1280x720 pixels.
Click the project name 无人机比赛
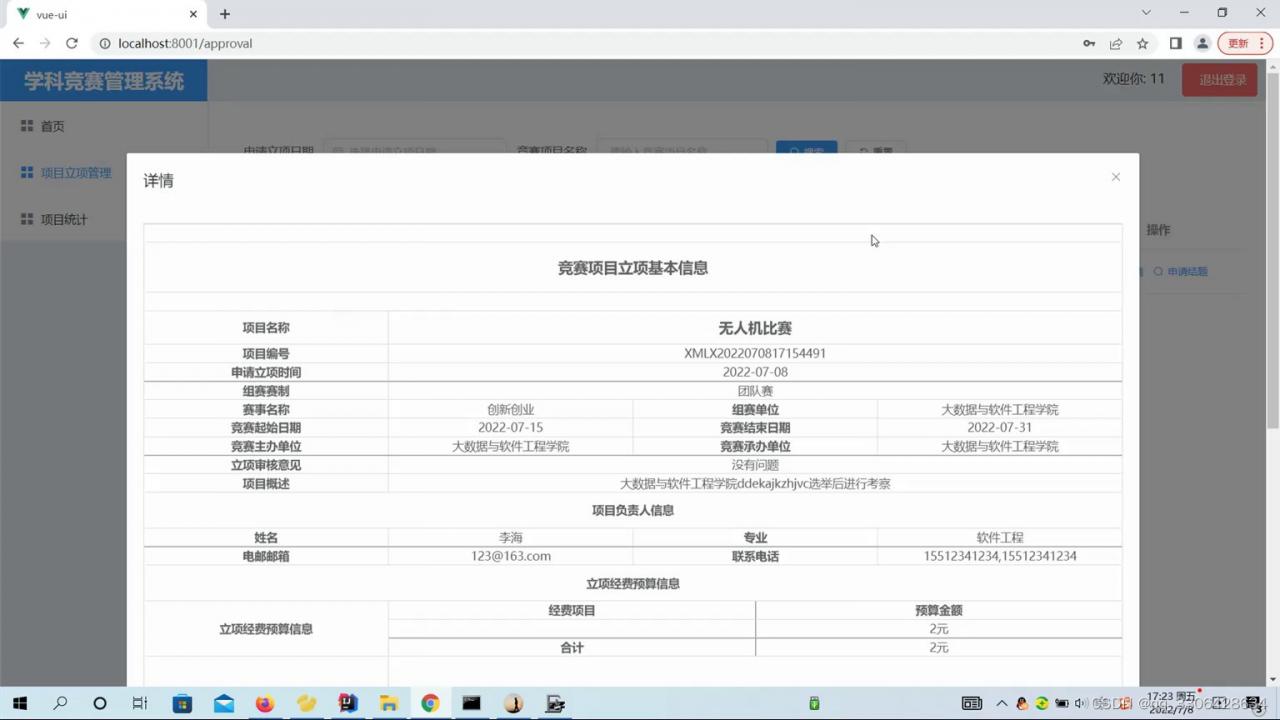click(755, 328)
